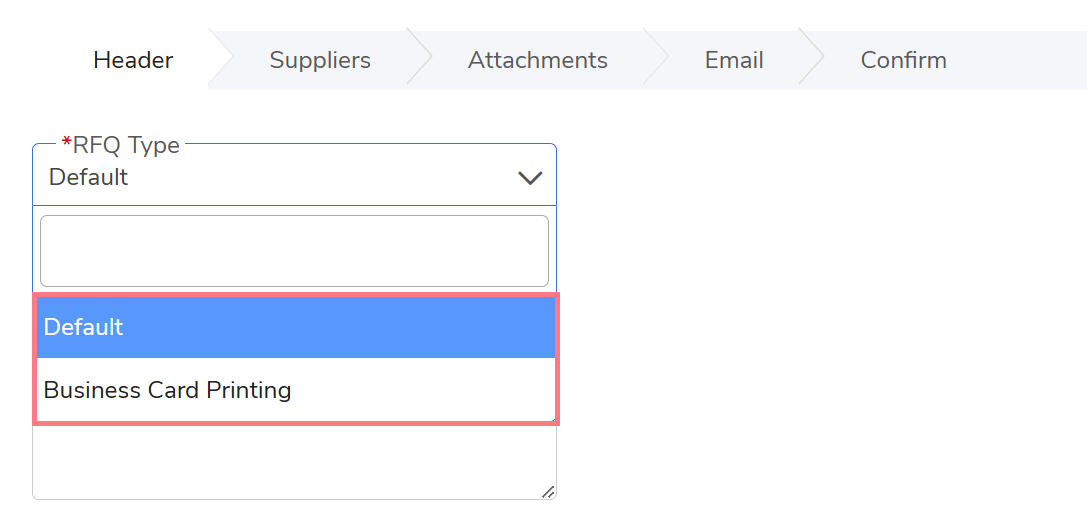This screenshot has width=1087, height=529.
Task: Click the red required asterisk
Action: click(x=67, y=145)
